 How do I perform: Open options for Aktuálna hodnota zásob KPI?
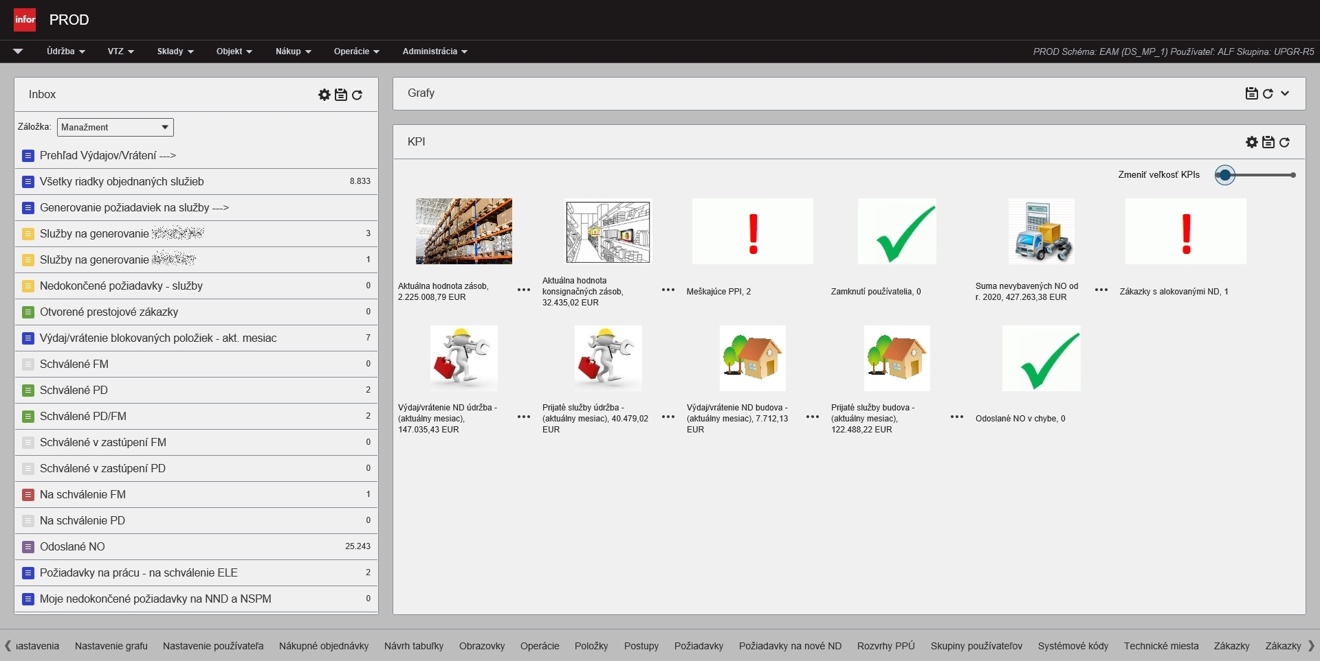(x=524, y=290)
